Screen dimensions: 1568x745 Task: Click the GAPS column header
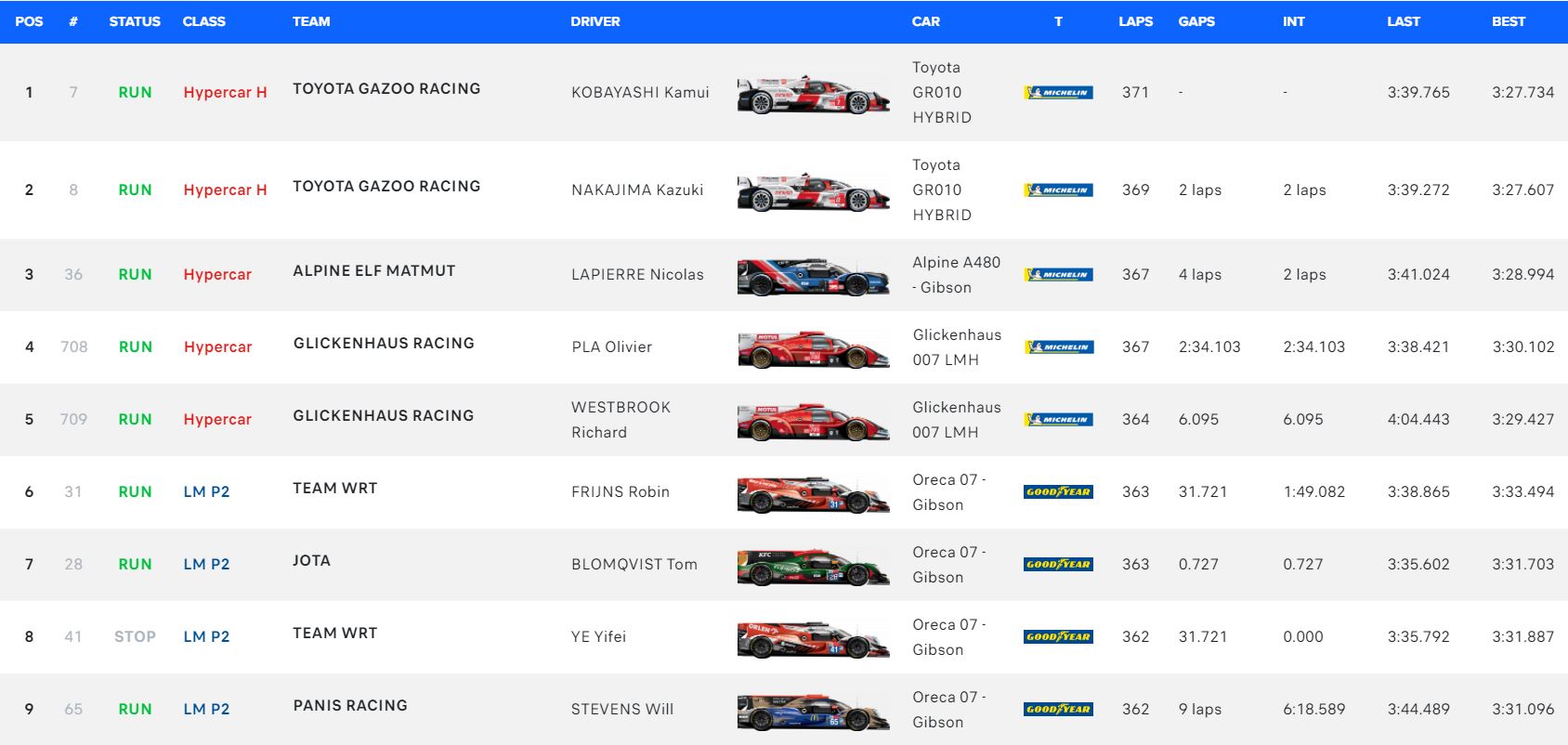click(x=1196, y=21)
